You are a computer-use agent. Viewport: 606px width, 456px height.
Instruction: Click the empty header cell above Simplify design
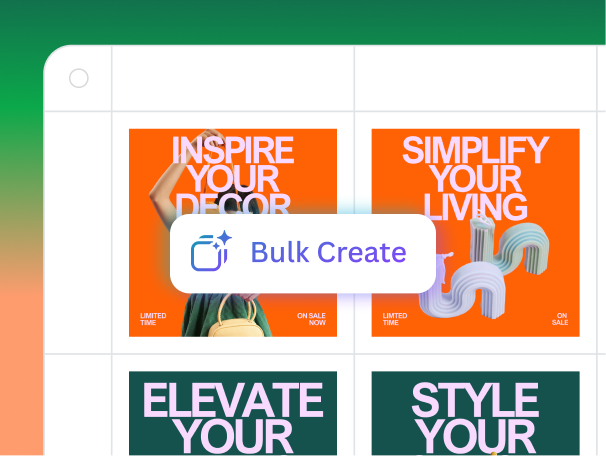[x=475, y=78]
